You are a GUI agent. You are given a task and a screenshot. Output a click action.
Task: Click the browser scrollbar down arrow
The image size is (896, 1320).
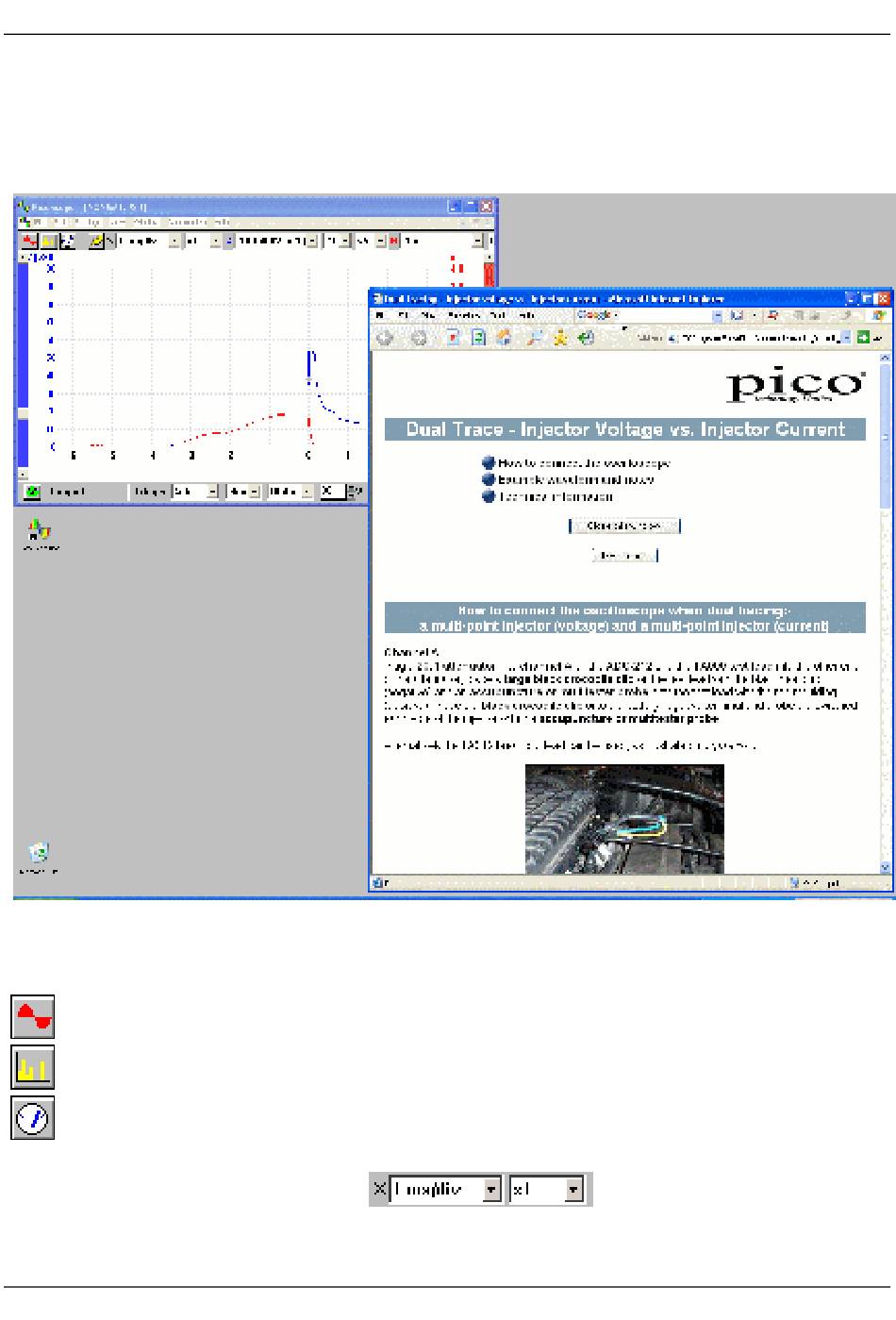click(x=885, y=867)
